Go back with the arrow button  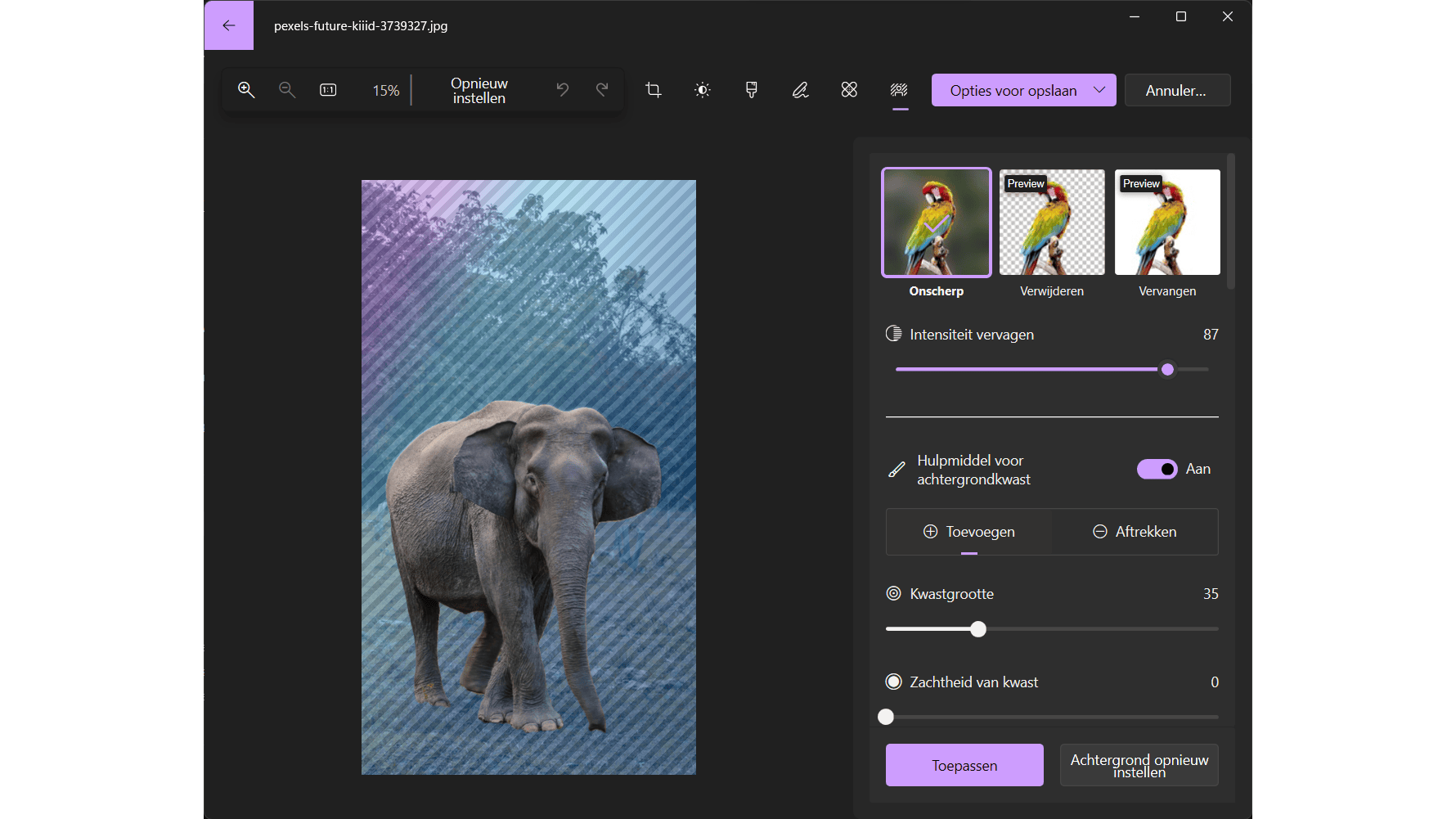(x=229, y=25)
